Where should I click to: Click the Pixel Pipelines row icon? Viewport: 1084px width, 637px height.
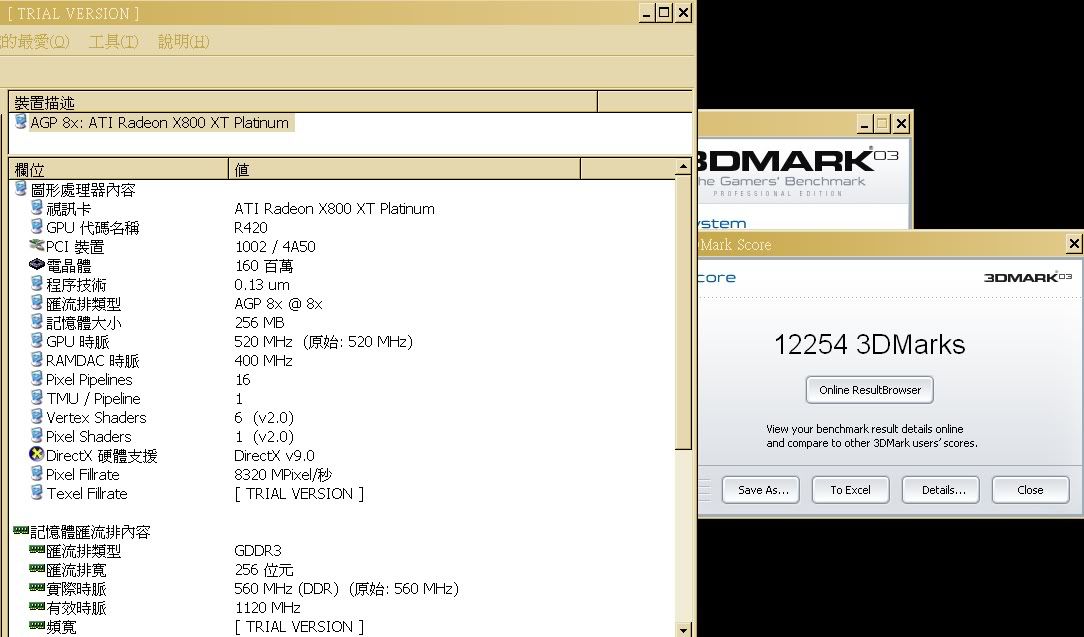click(37, 379)
